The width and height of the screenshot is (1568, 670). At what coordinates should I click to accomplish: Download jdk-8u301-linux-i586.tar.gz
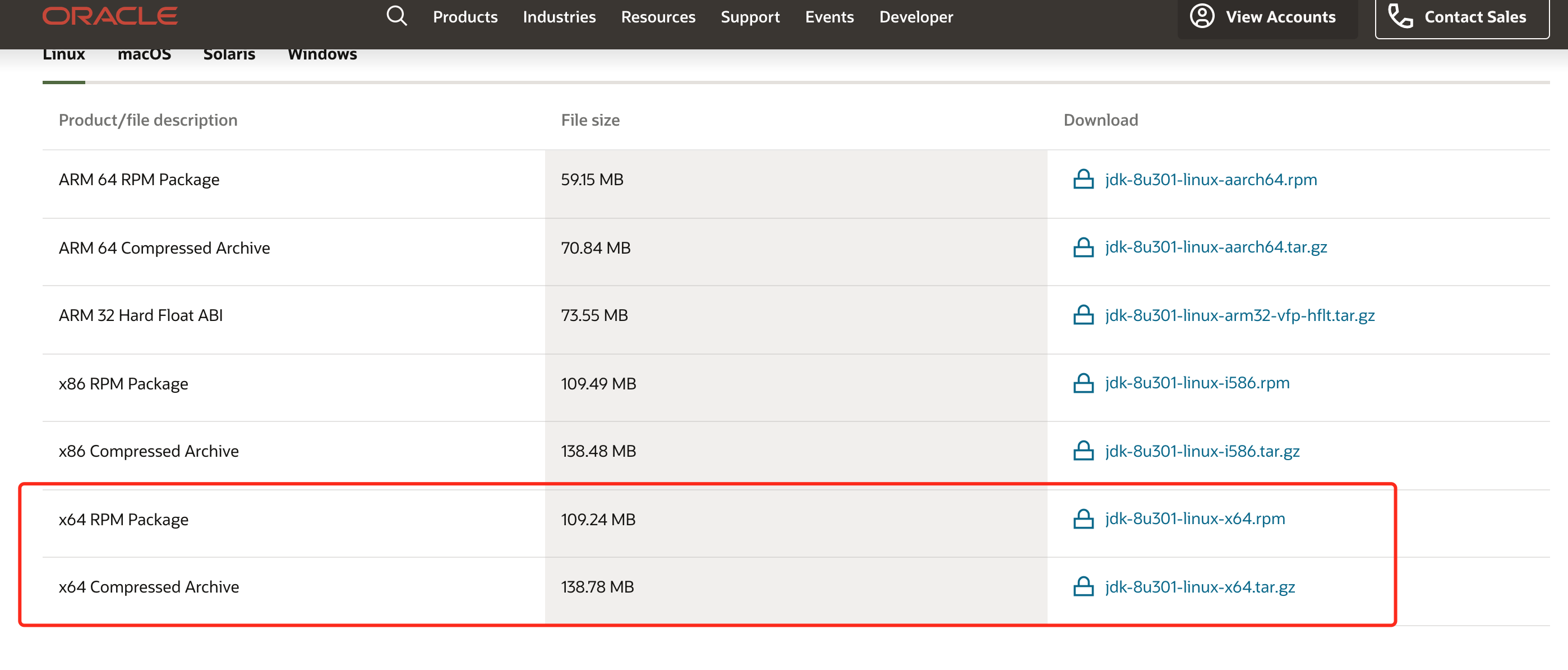pyautogui.click(x=1202, y=451)
